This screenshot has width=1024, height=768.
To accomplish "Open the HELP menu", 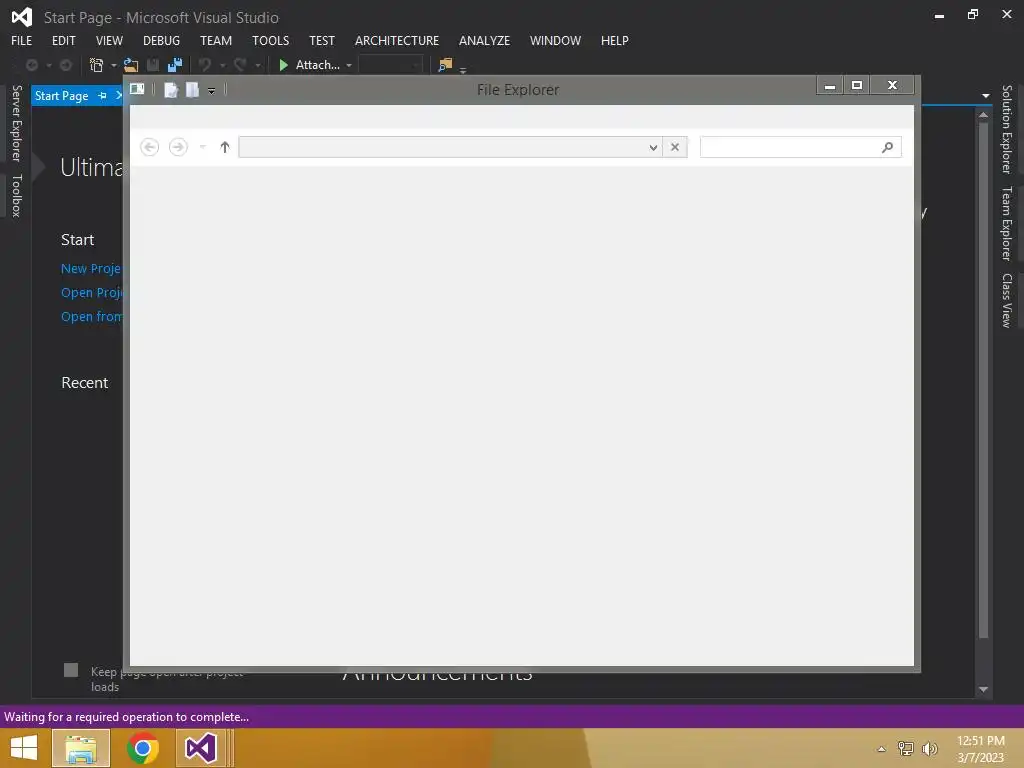I will click(615, 40).
